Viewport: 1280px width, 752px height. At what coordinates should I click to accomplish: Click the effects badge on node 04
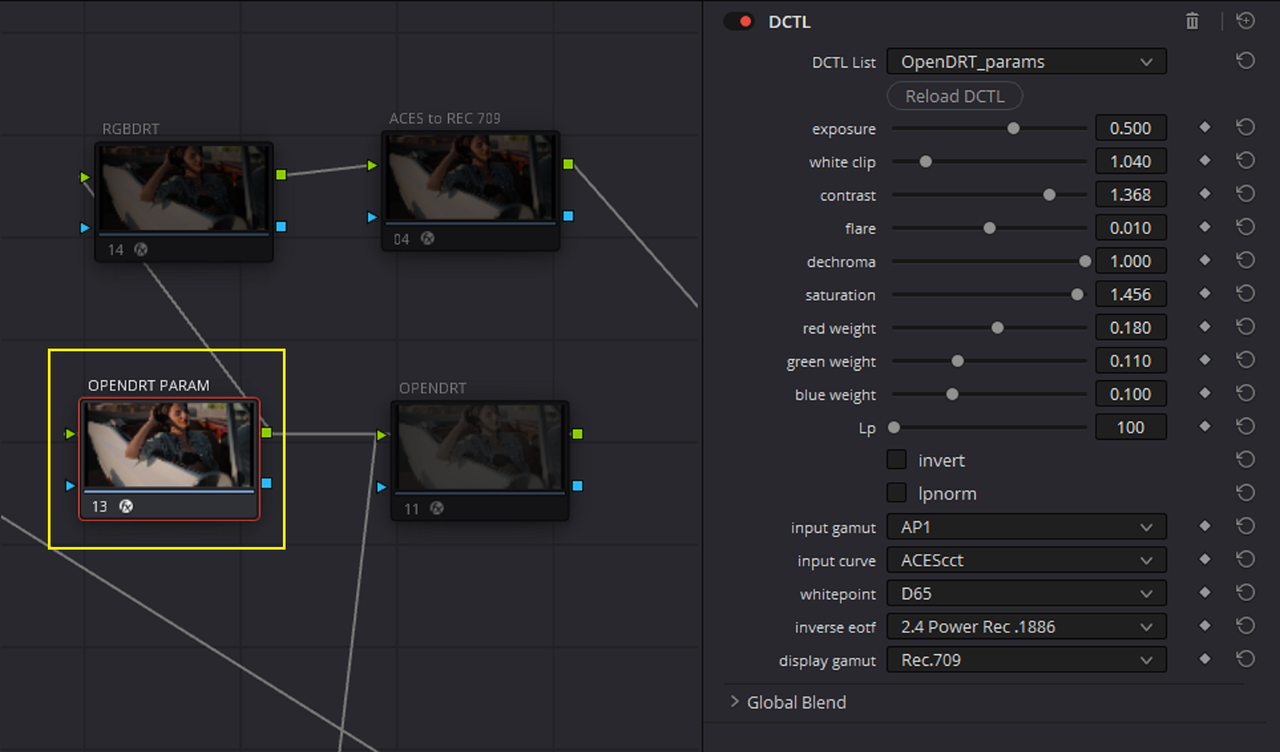pyautogui.click(x=427, y=238)
